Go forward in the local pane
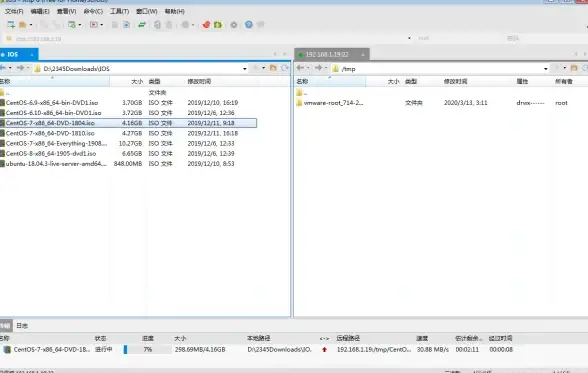This screenshot has width=588, height=373. pyautogui.click(x=20, y=68)
